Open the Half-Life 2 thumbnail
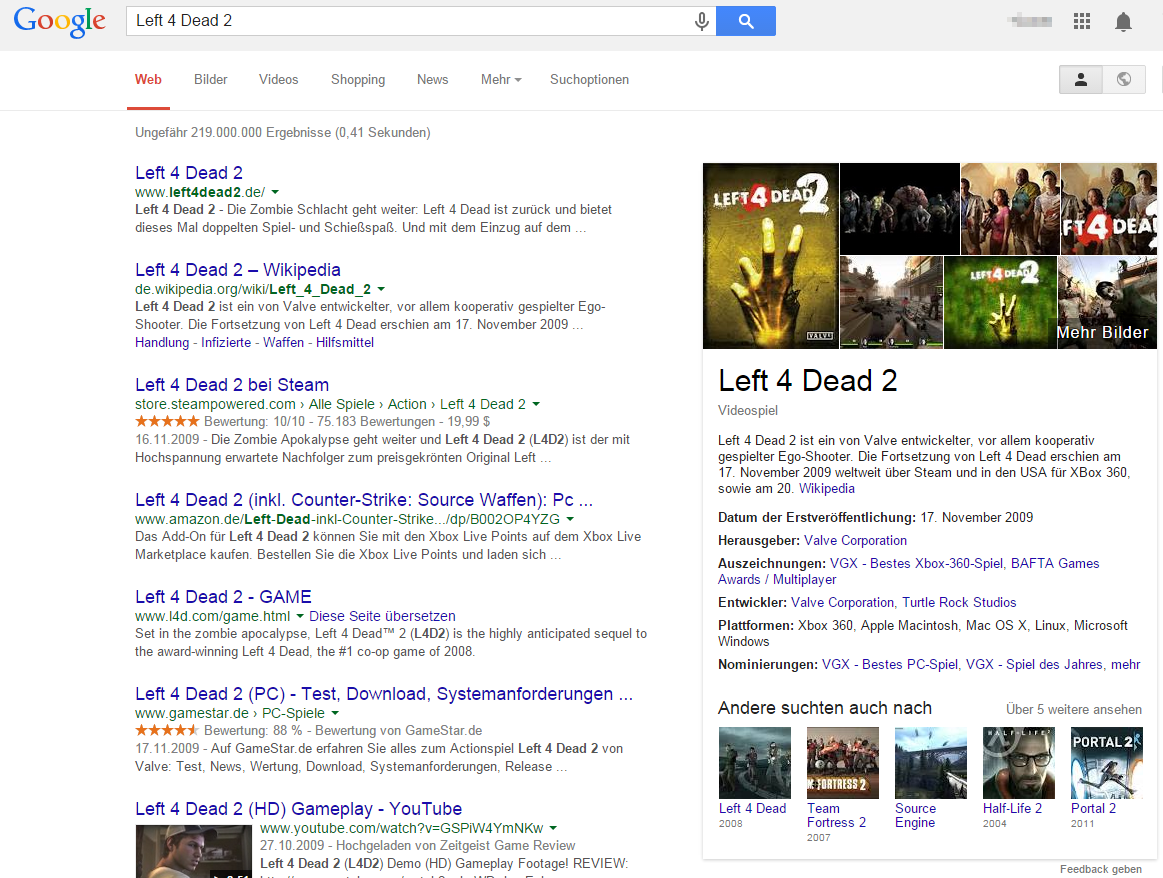The height and width of the screenshot is (878, 1163). tap(1019, 762)
